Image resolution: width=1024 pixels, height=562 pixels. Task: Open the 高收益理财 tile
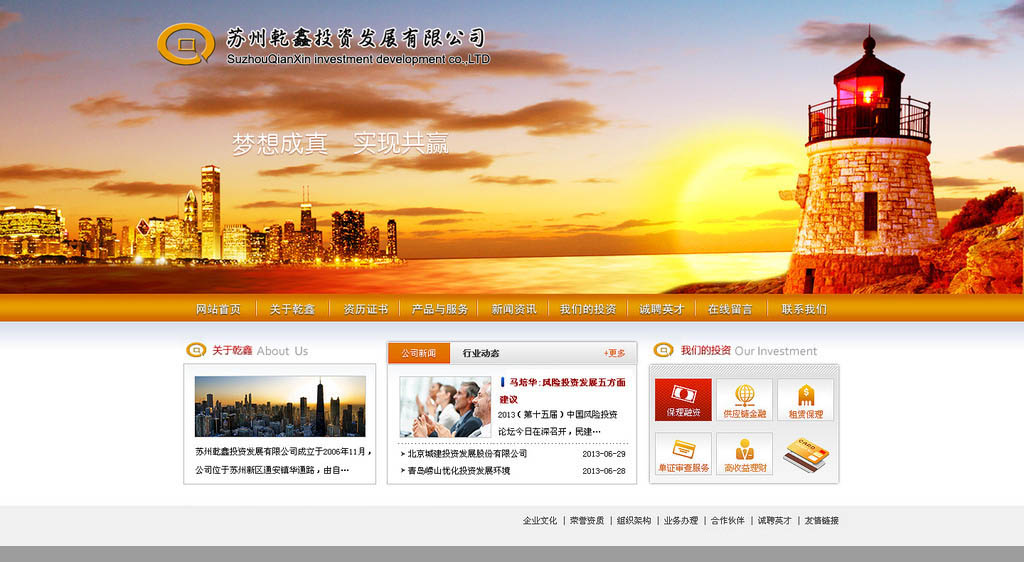tap(744, 454)
